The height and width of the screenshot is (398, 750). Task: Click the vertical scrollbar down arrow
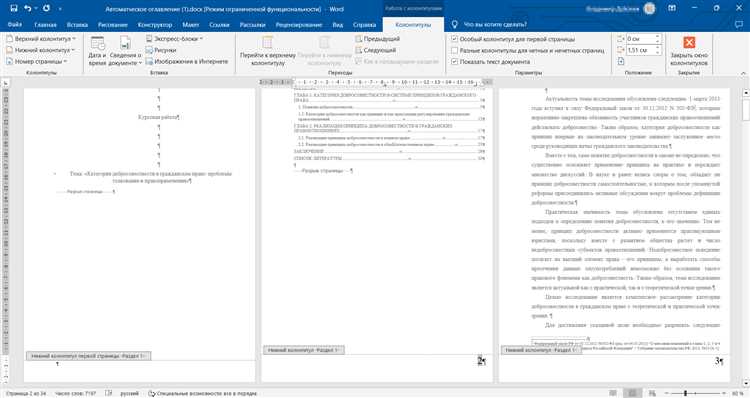pyautogui.click(x=745, y=383)
